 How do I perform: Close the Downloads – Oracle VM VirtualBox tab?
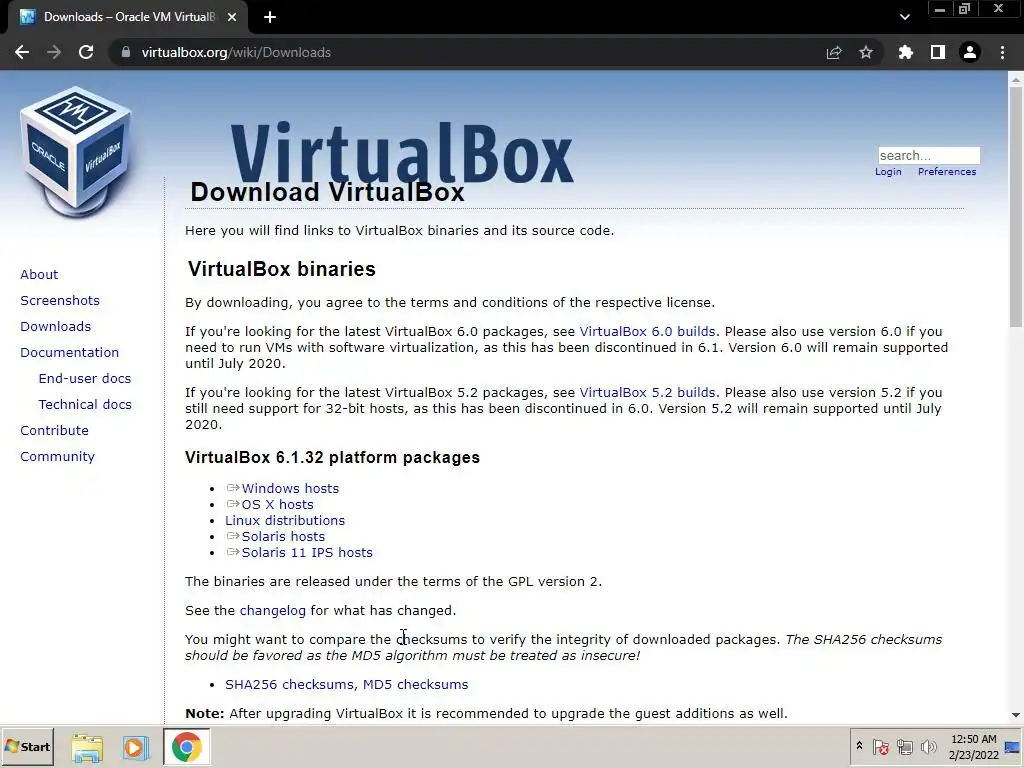point(232,17)
